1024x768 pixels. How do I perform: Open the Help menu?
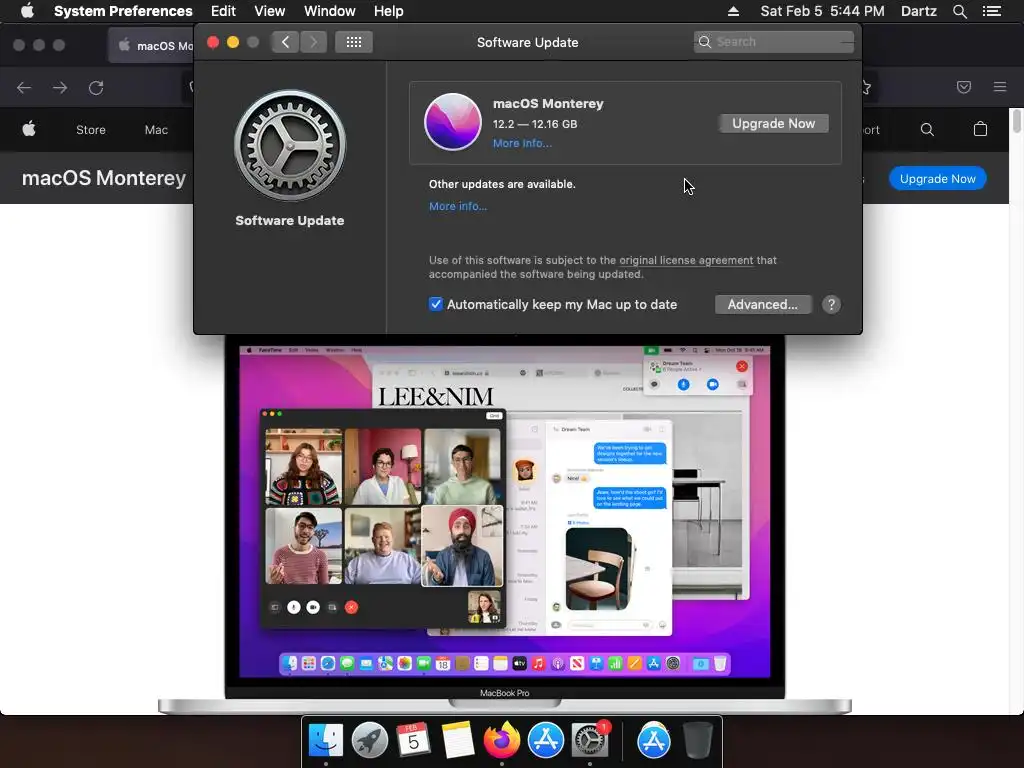tap(389, 11)
